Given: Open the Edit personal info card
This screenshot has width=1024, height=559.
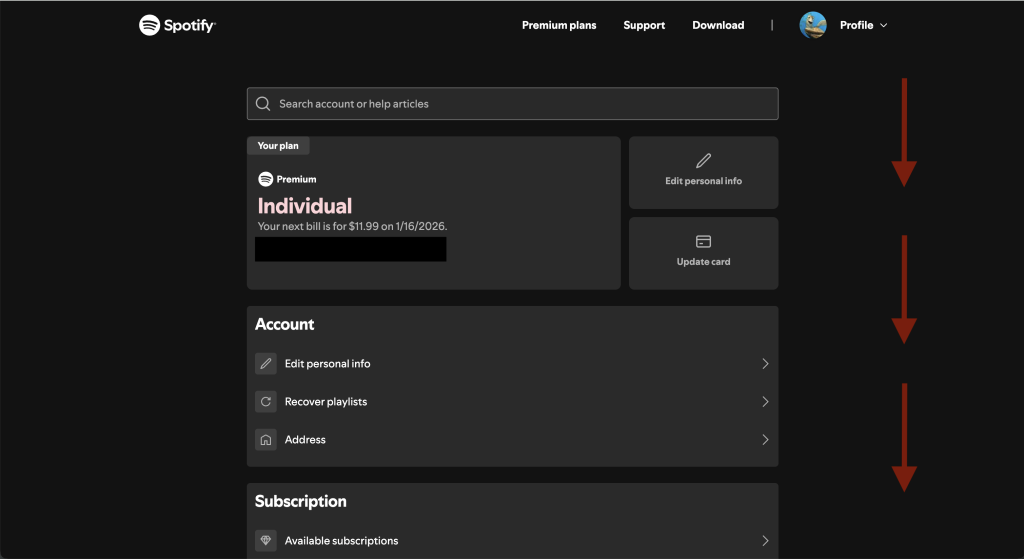Looking at the screenshot, I should point(703,172).
